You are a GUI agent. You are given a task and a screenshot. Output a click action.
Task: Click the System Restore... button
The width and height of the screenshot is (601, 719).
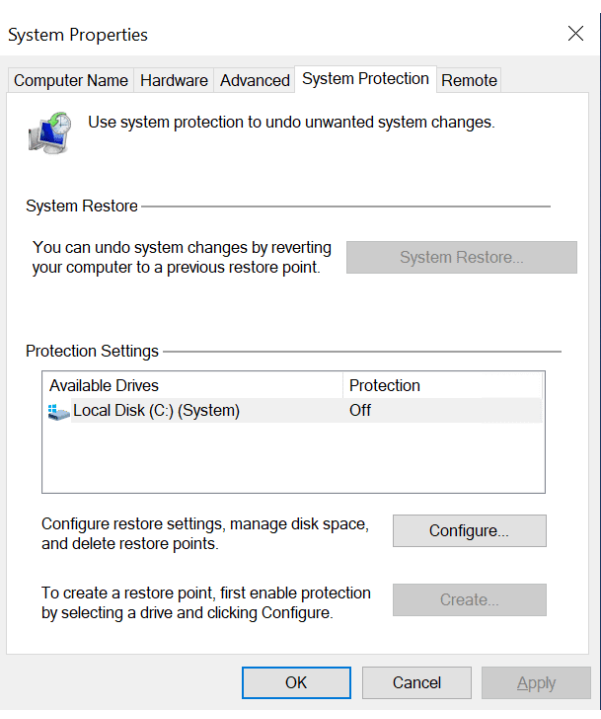pos(461,258)
